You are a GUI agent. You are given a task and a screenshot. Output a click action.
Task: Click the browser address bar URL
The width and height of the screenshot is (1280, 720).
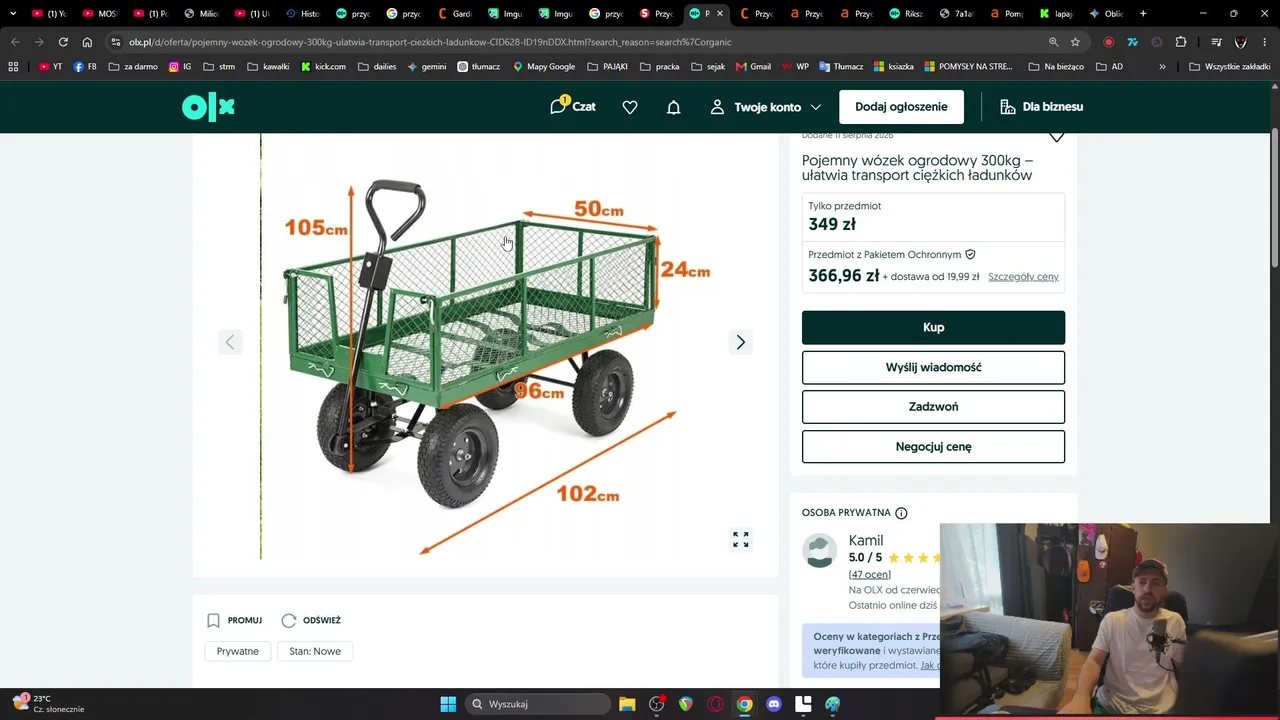click(x=430, y=42)
